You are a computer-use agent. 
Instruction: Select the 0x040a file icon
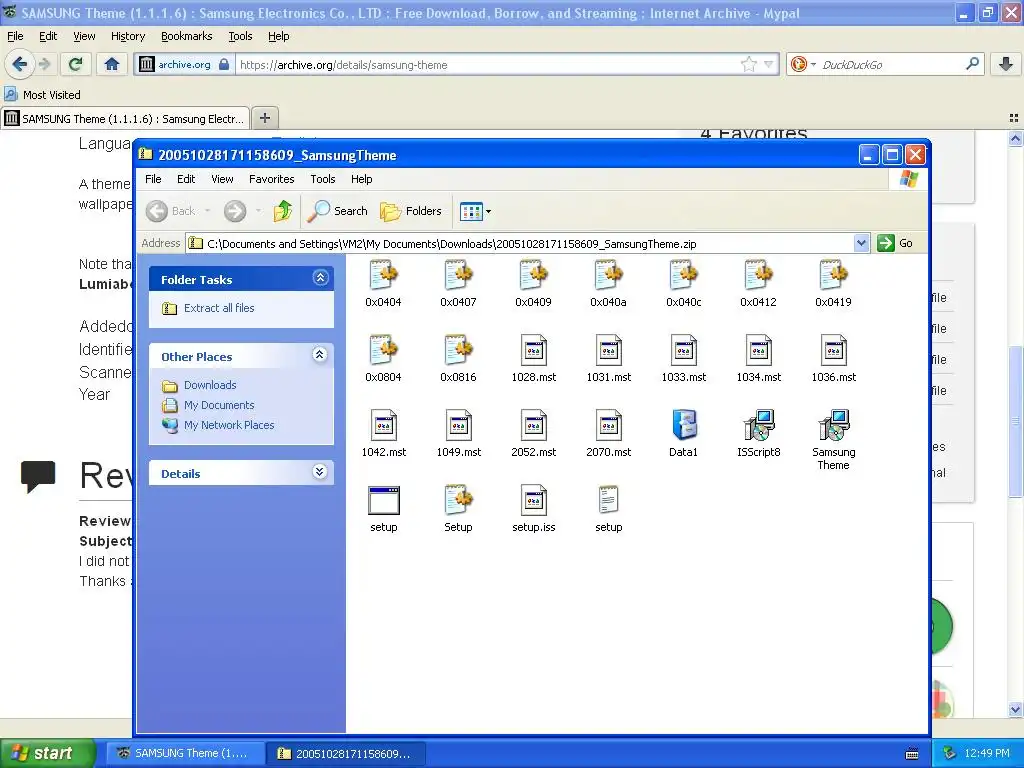coord(609,275)
